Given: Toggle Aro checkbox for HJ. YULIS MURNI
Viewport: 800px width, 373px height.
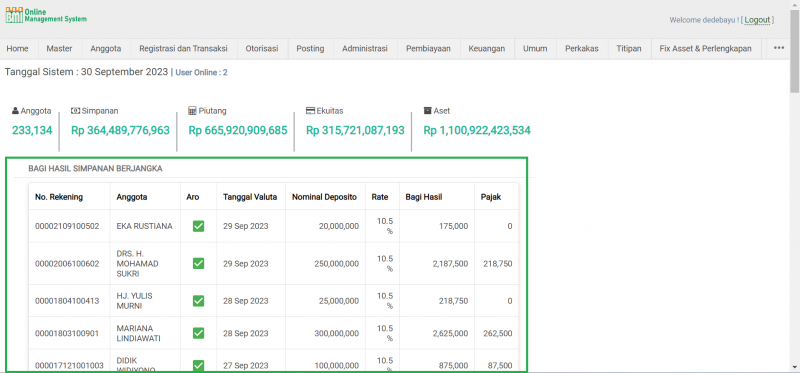Looking at the screenshot, I should click(198, 301).
